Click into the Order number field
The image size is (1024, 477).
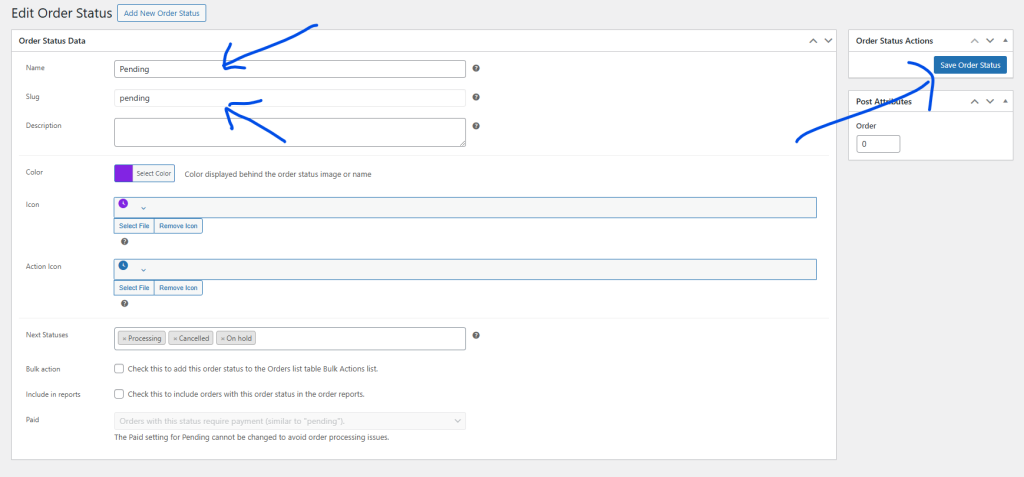click(878, 144)
